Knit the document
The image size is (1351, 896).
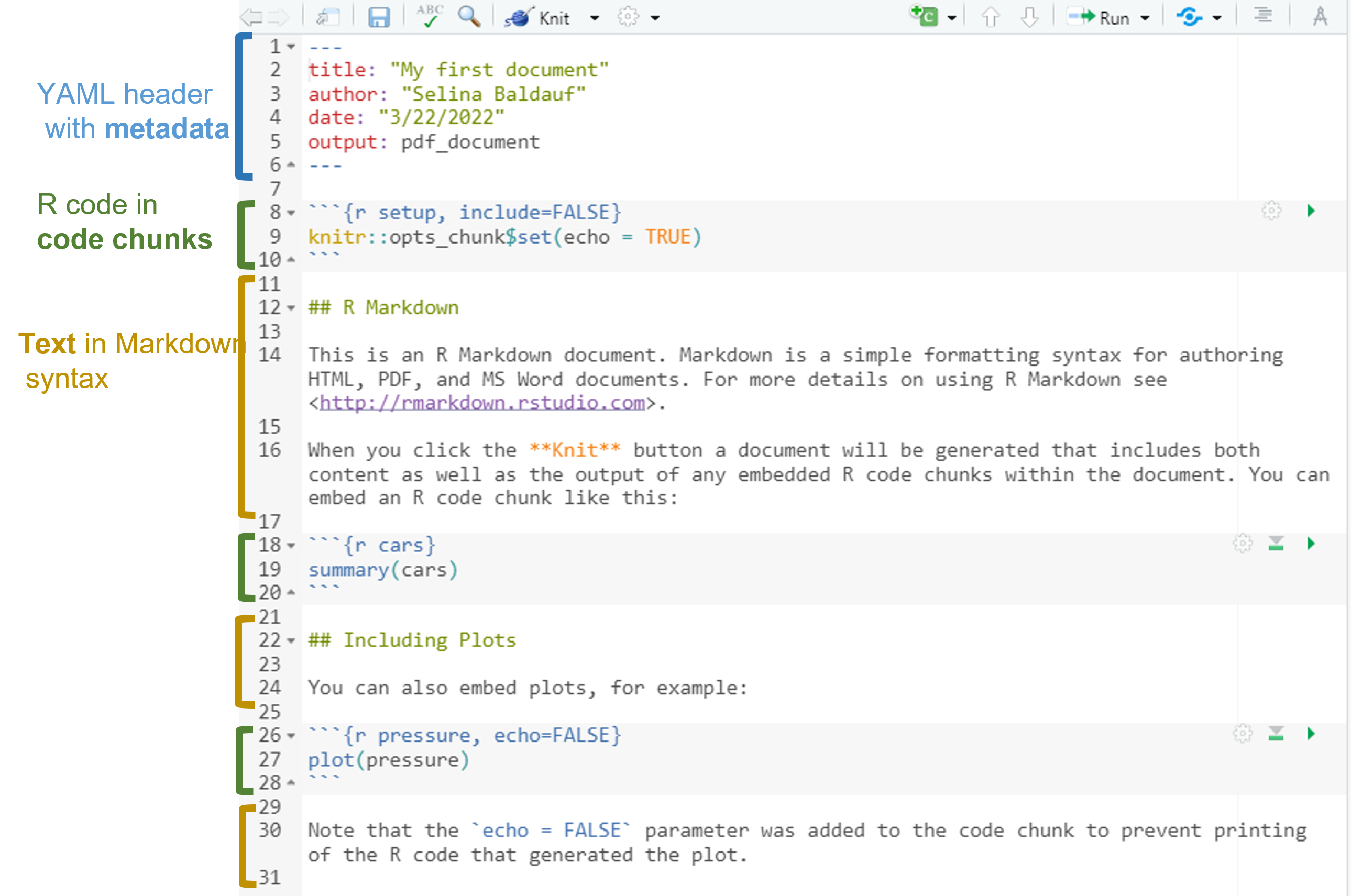537,18
